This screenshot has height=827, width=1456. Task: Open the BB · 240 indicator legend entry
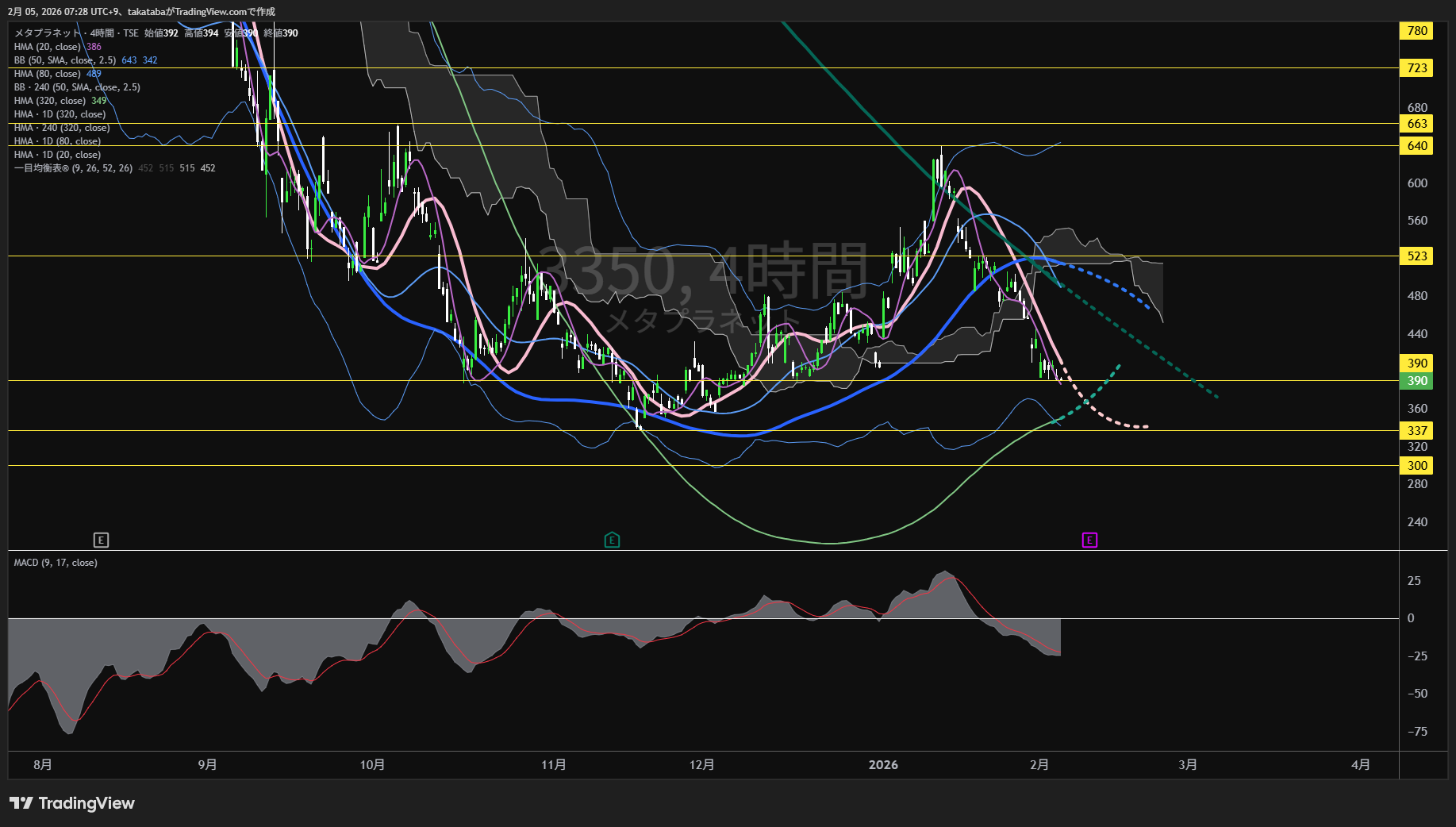click(x=77, y=87)
